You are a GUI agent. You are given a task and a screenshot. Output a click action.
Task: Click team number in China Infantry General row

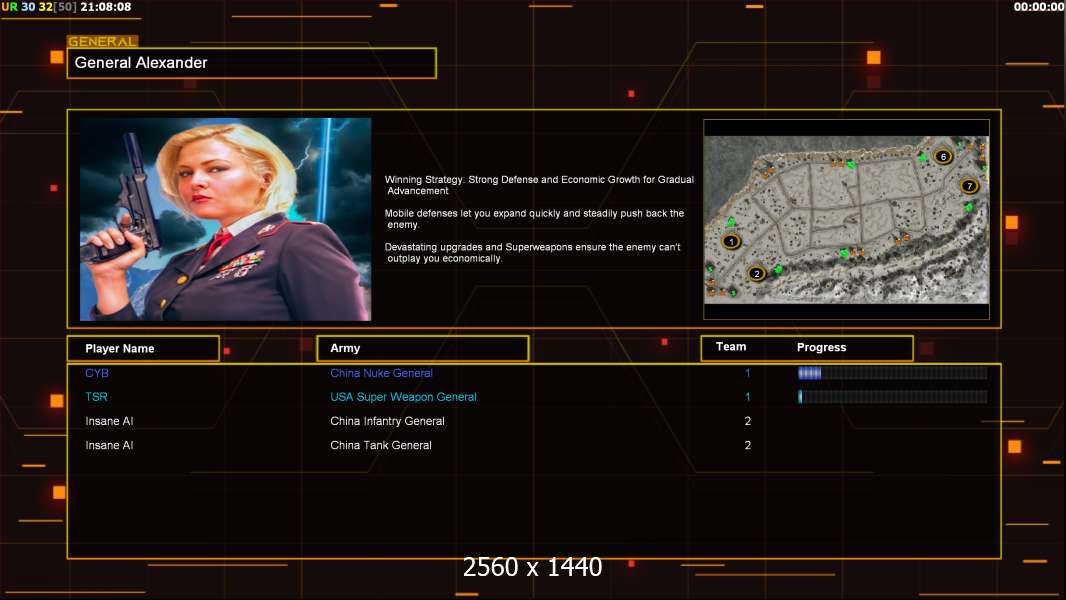point(748,421)
